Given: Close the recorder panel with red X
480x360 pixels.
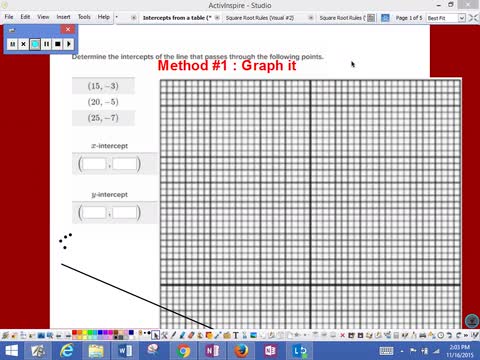Looking at the screenshot, I should [68, 29].
